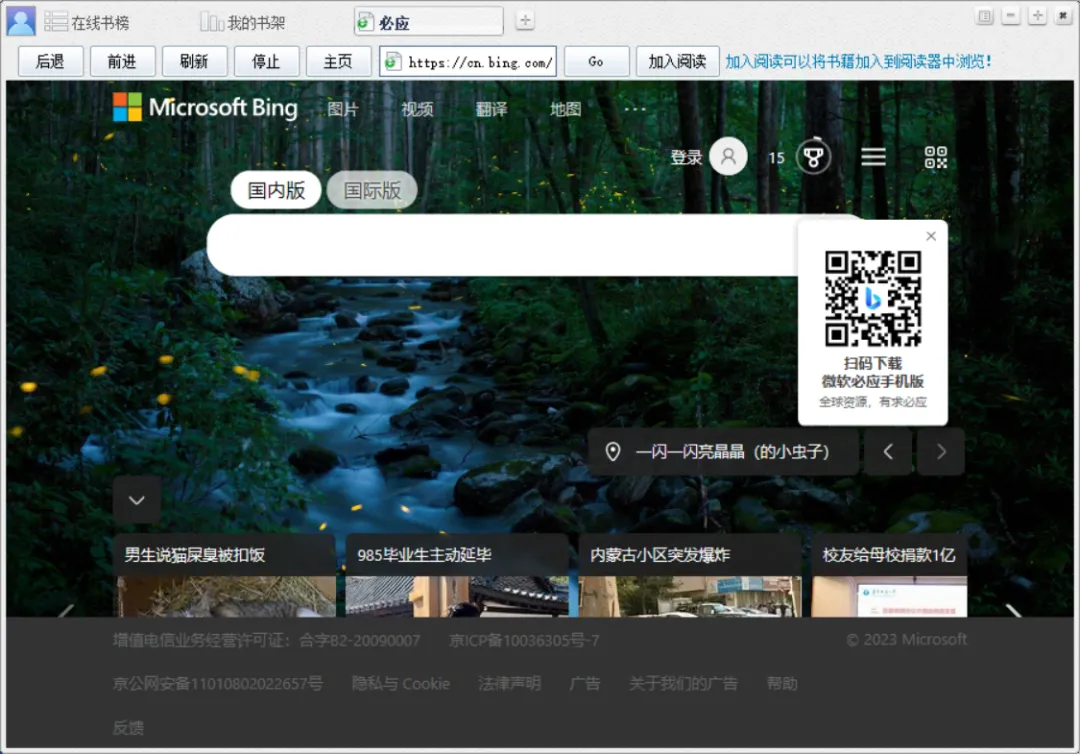1080x754 pixels.
Task: Close the QR code download popup
Action: tap(931, 236)
